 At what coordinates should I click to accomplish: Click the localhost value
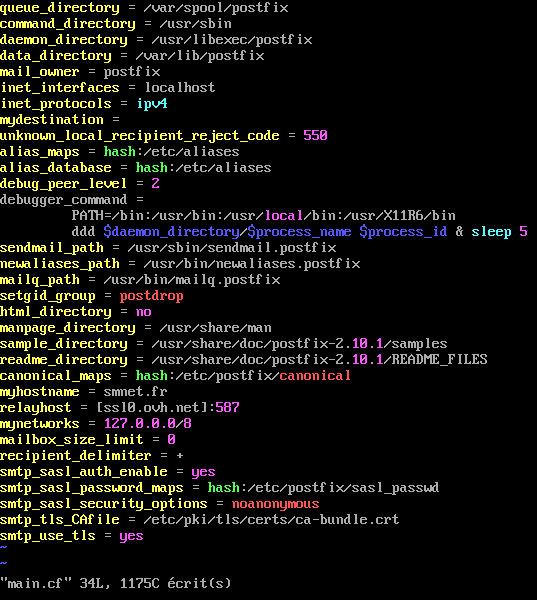[x=180, y=88]
